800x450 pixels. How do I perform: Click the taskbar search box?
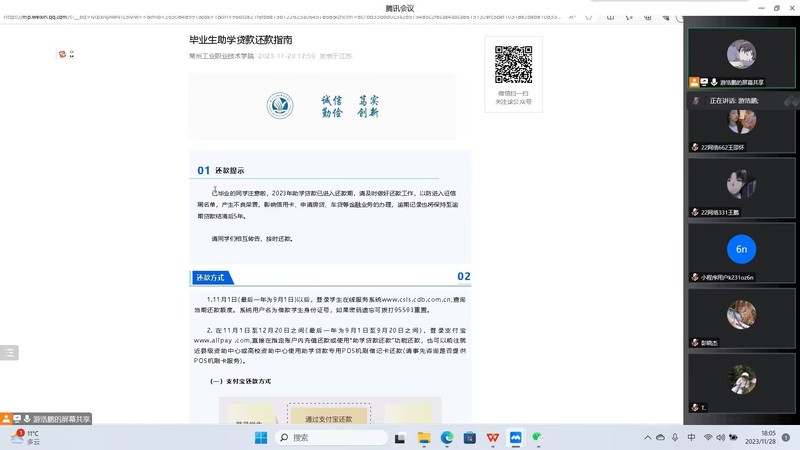[332, 438]
